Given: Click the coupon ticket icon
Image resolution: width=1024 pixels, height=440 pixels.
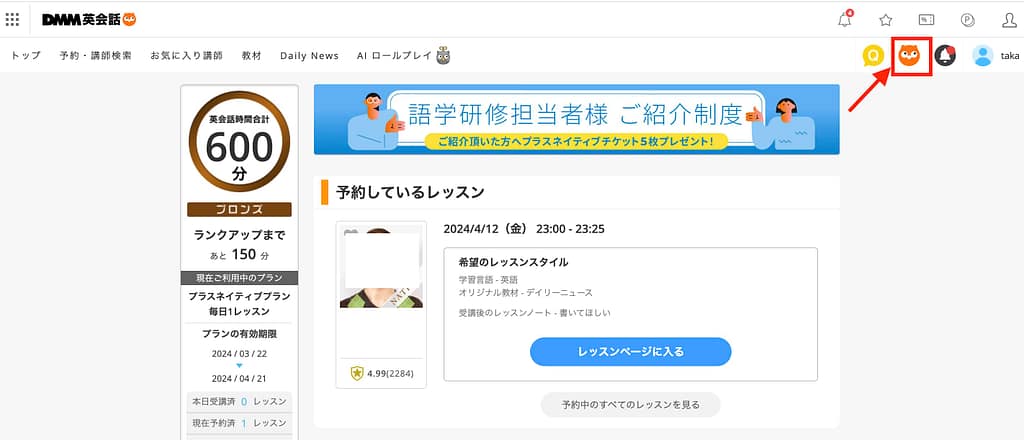Looking at the screenshot, I should click(x=926, y=19).
